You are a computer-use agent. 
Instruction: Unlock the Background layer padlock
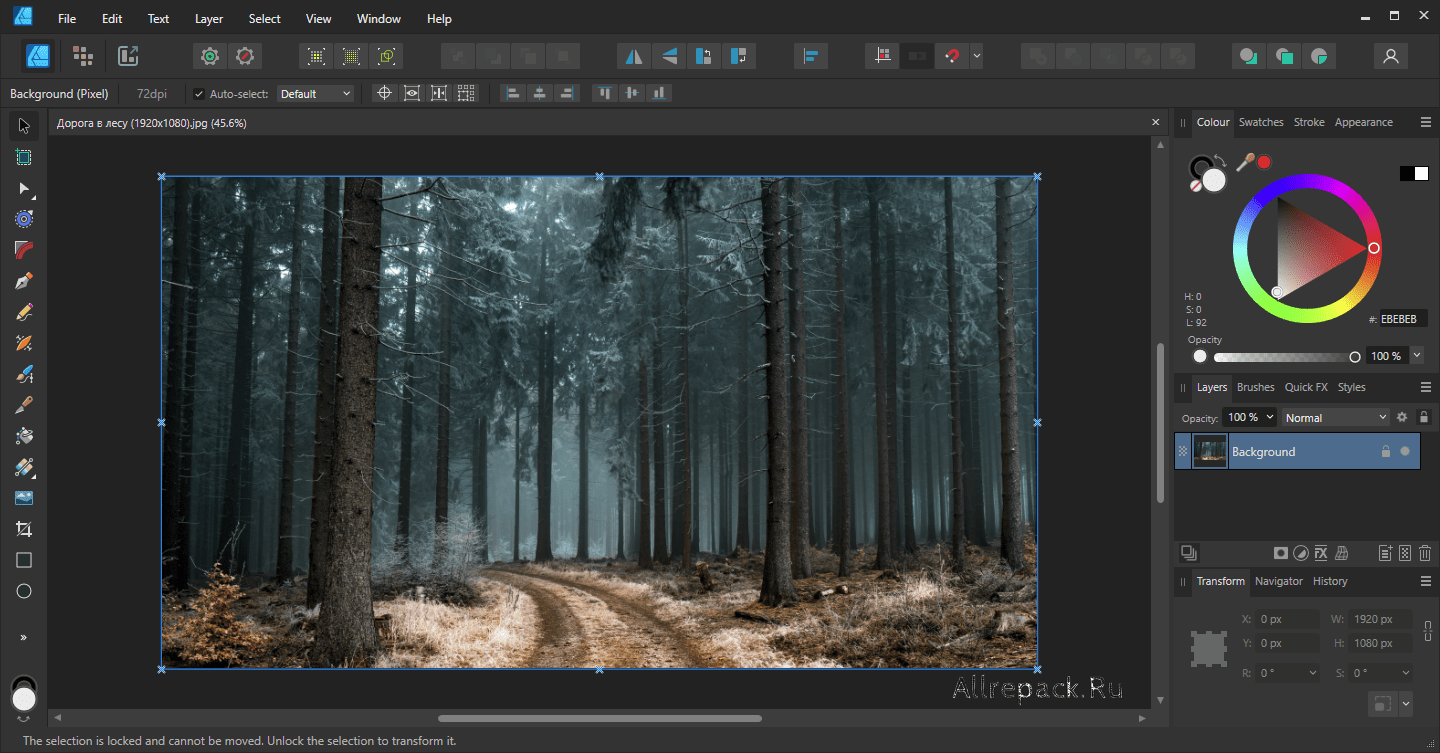pyautogui.click(x=1385, y=451)
